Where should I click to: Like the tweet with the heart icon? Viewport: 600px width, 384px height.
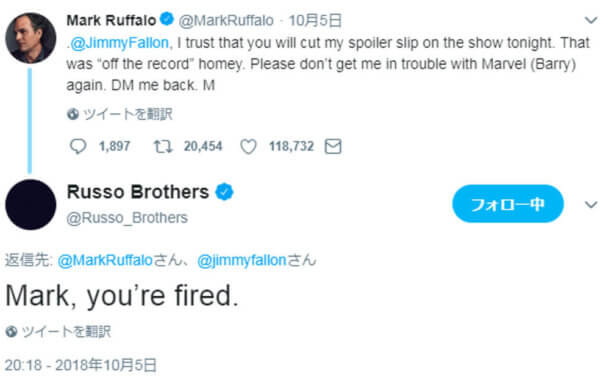click(248, 146)
